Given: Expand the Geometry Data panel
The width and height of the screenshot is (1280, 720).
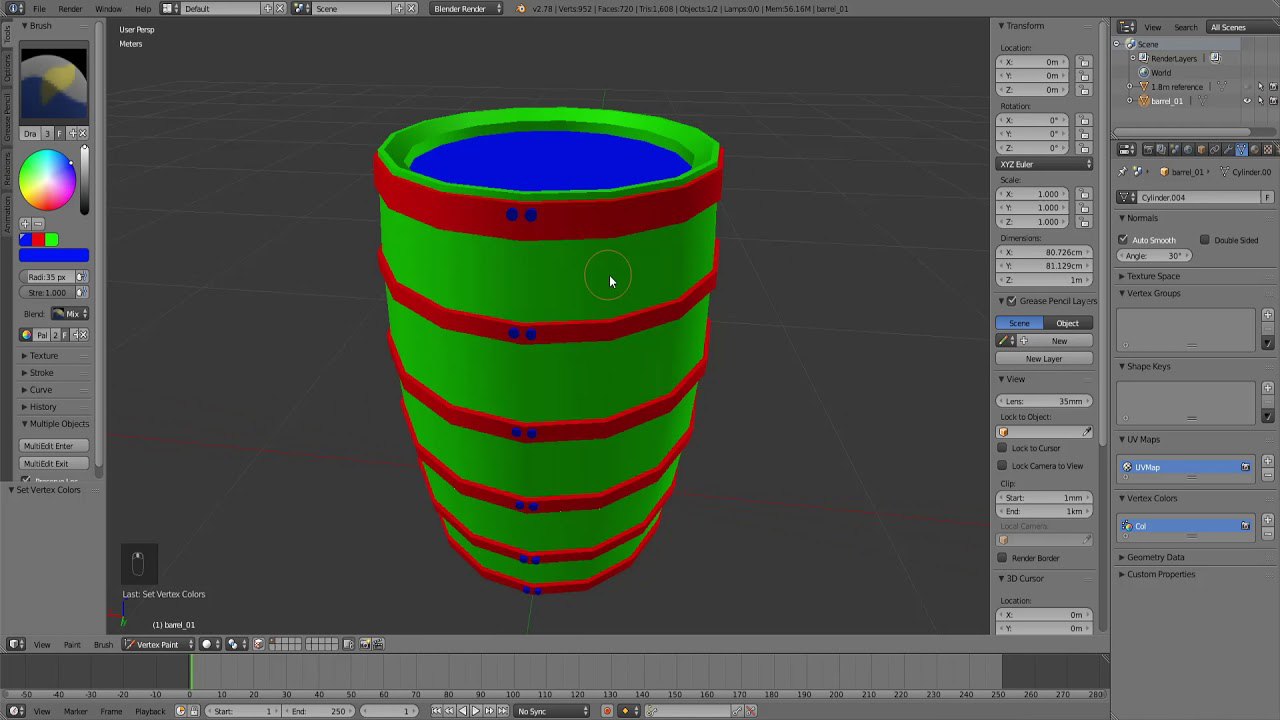Looking at the screenshot, I should (1155, 557).
